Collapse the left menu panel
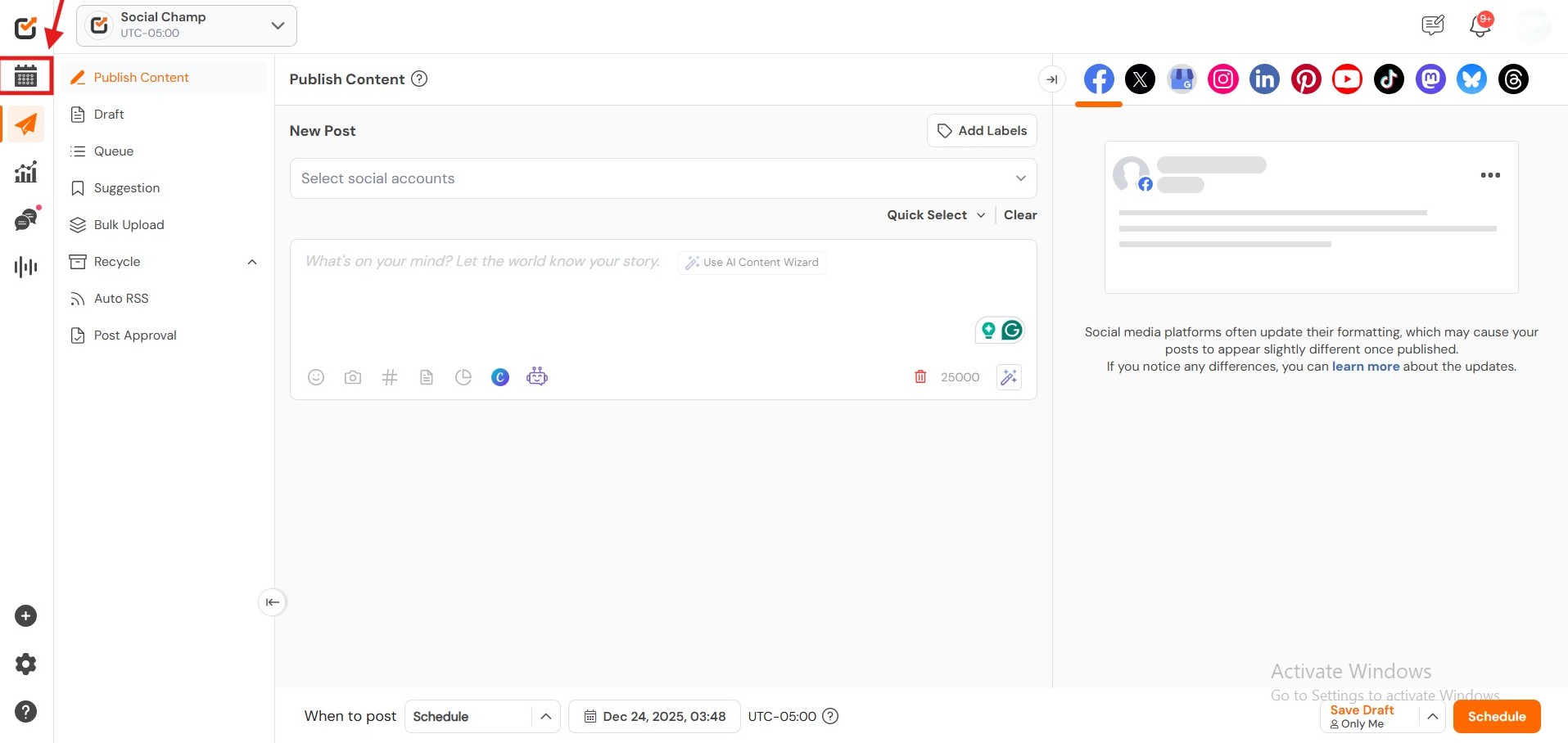The width and height of the screenshot is (1568, 743). [x=272, y=602]
